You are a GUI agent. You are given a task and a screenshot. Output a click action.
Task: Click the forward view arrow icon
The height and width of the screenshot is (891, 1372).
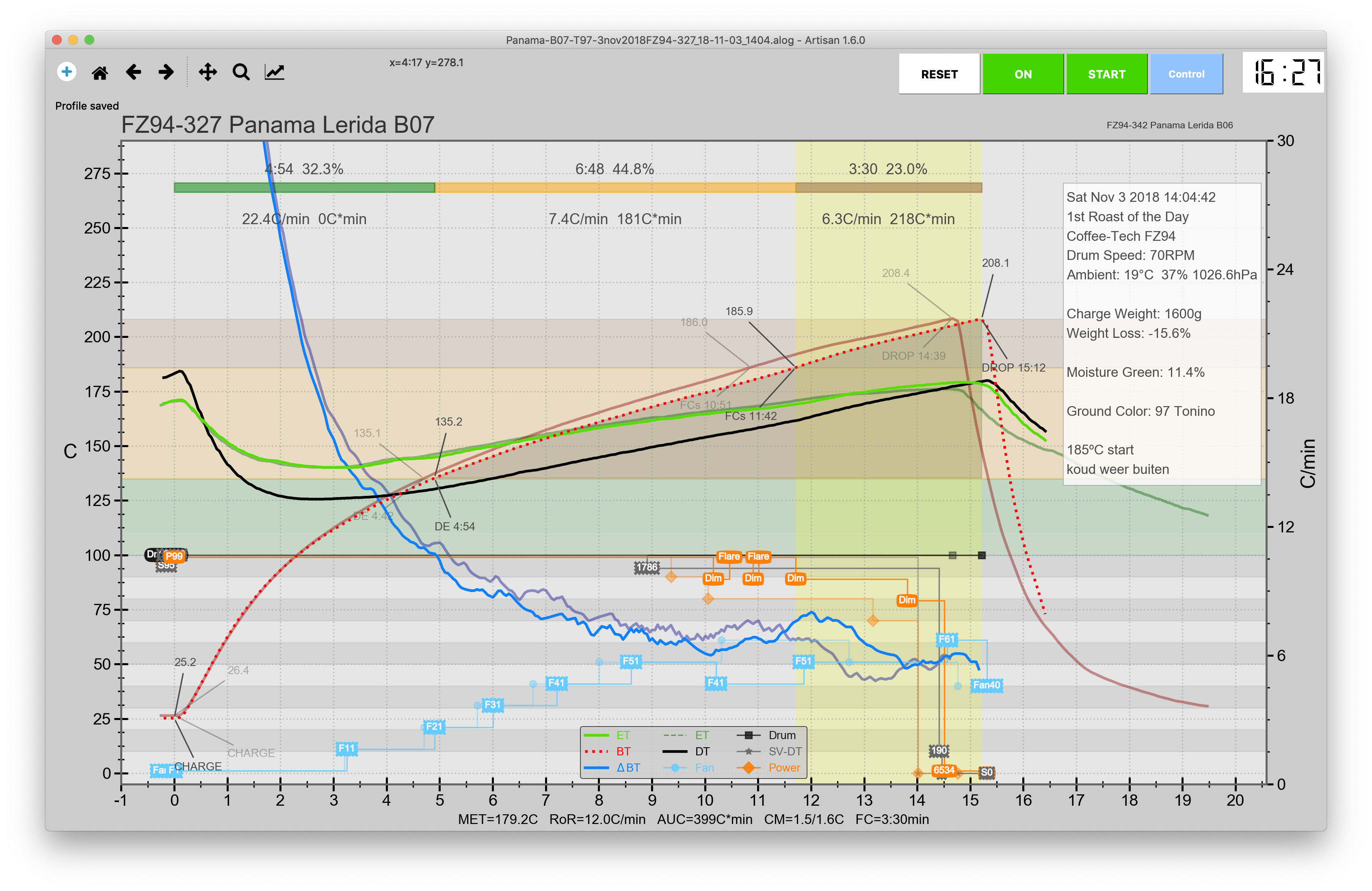point(166,73)
